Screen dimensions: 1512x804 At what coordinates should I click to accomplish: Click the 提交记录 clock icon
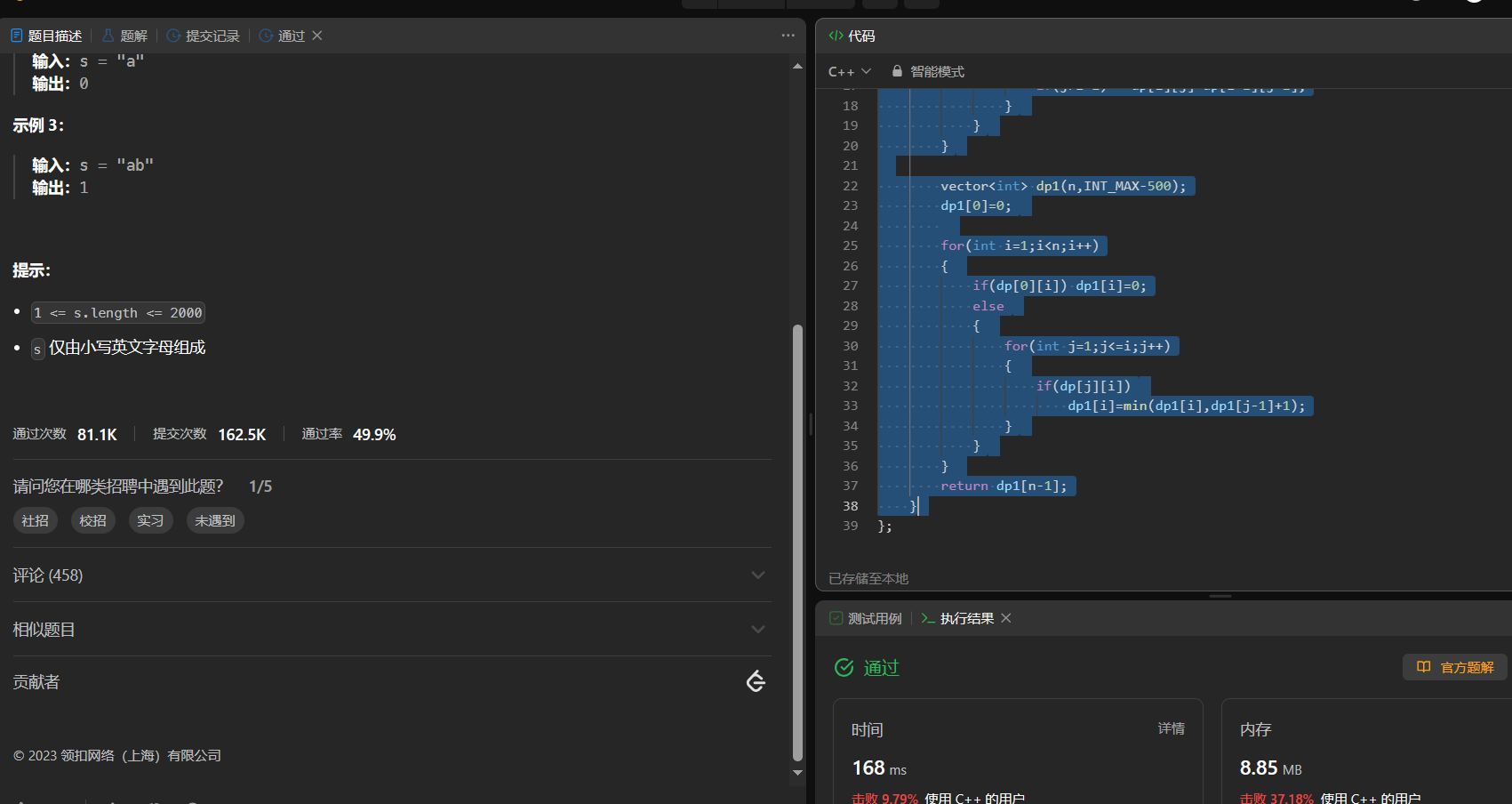point(173,36)
